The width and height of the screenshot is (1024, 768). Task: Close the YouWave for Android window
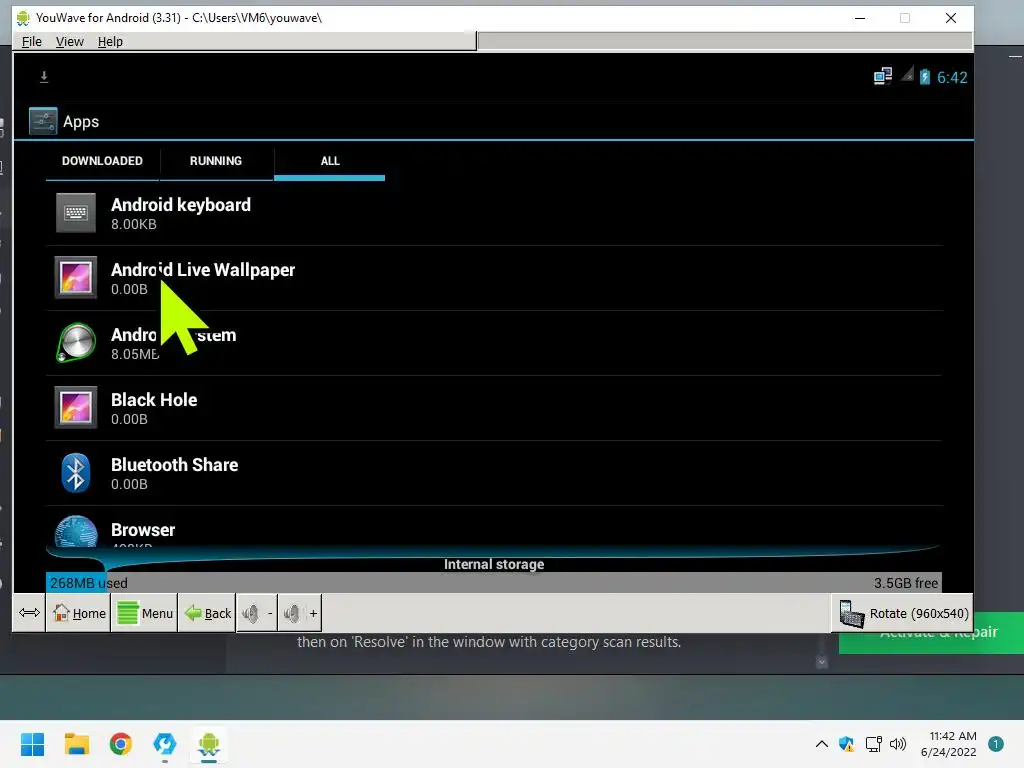pos(951,18)
